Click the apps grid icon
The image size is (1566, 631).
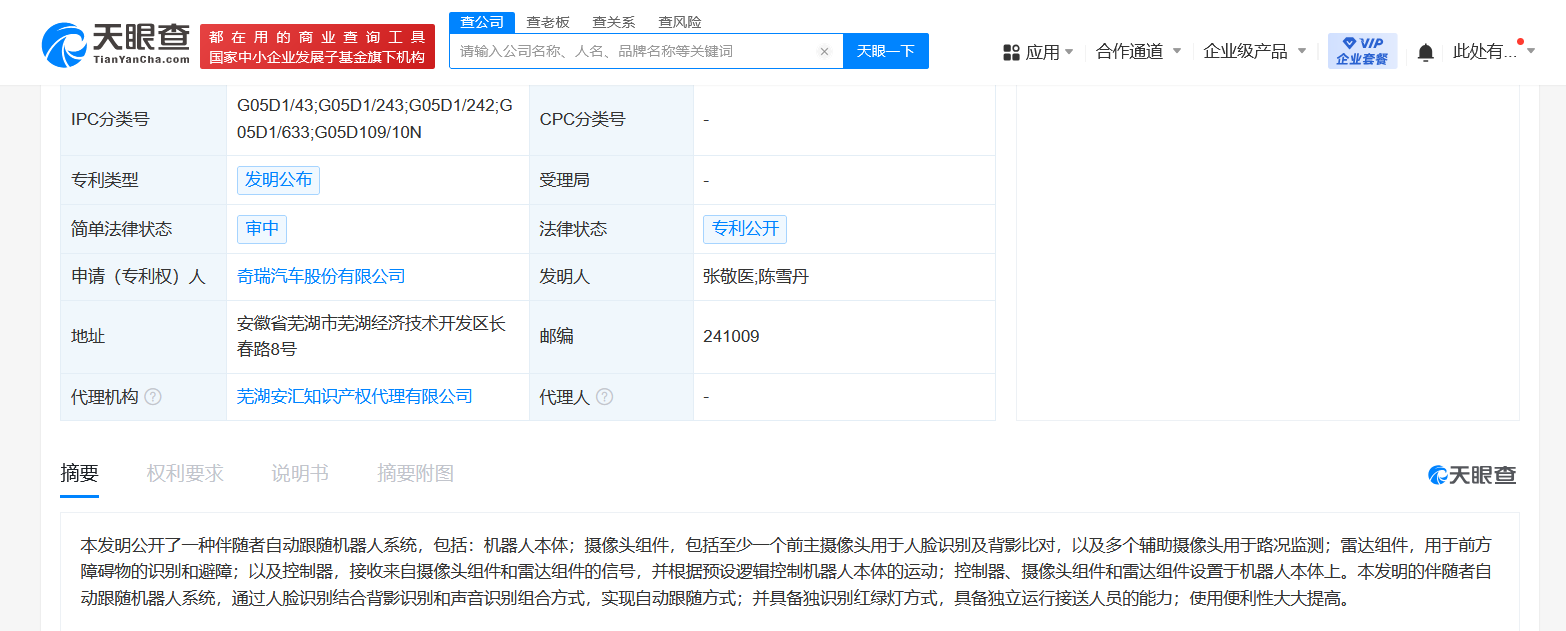coord(1010,52)
